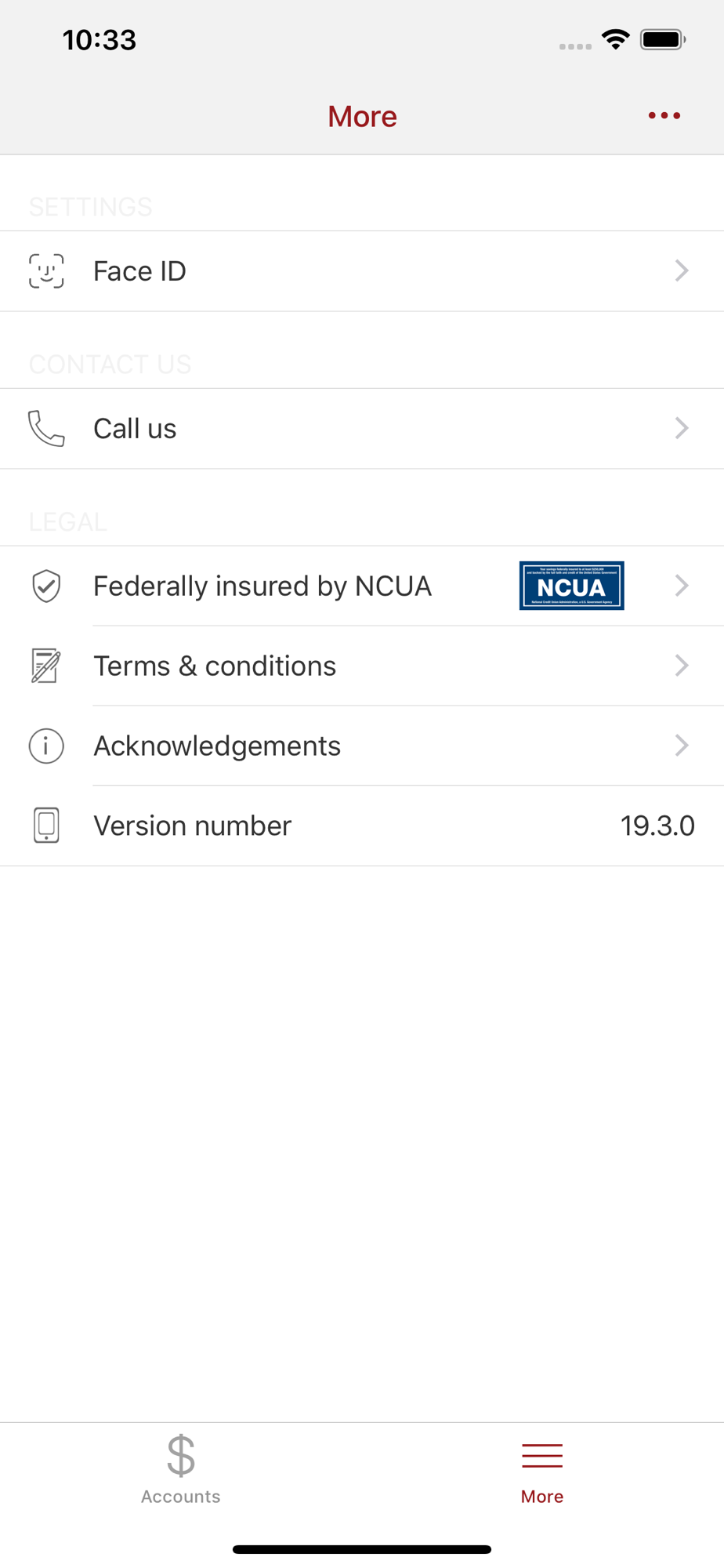The height and width of the screenshot is (1568, 724).
Task: Tap the Terms & conditions chevron arrow
Action: pos(682,666)
